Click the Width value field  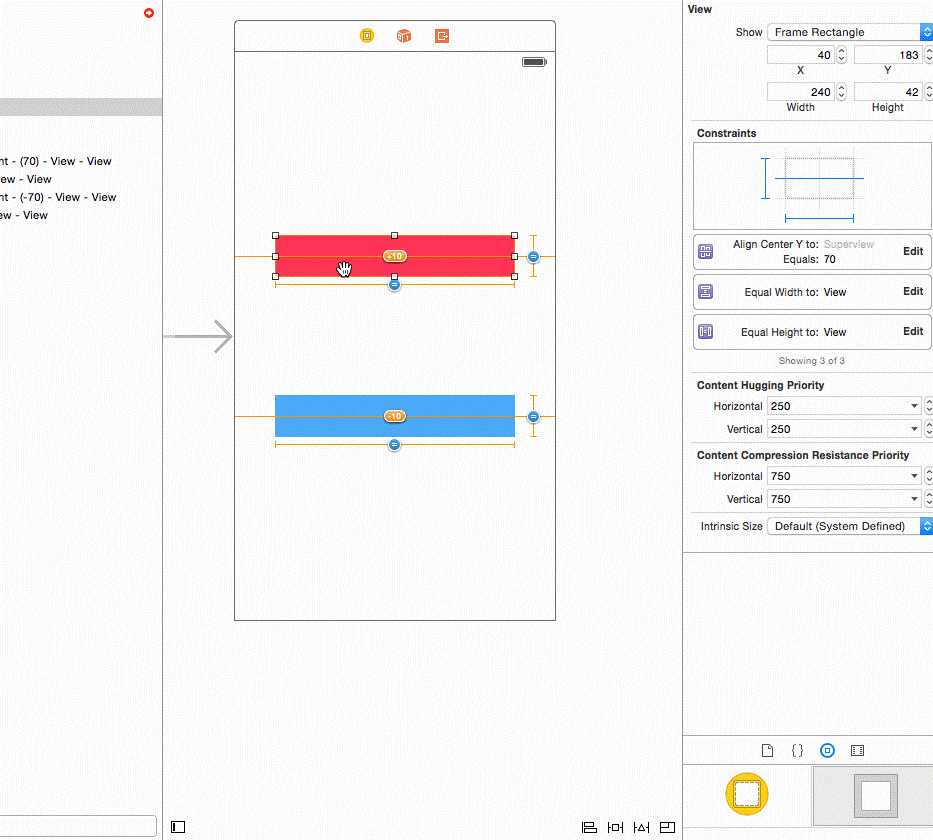click(x=801, y=92)
